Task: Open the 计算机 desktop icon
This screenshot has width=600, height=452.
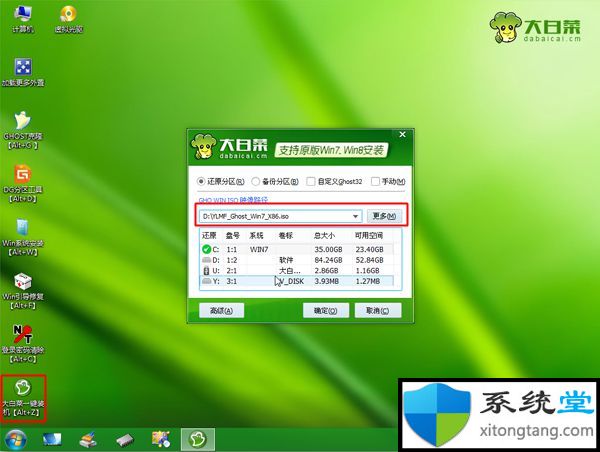Action: (x=23, y=19)
